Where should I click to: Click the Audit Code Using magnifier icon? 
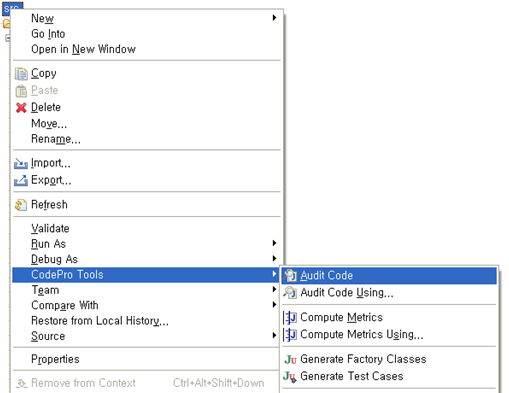click(x=290, y=293)
